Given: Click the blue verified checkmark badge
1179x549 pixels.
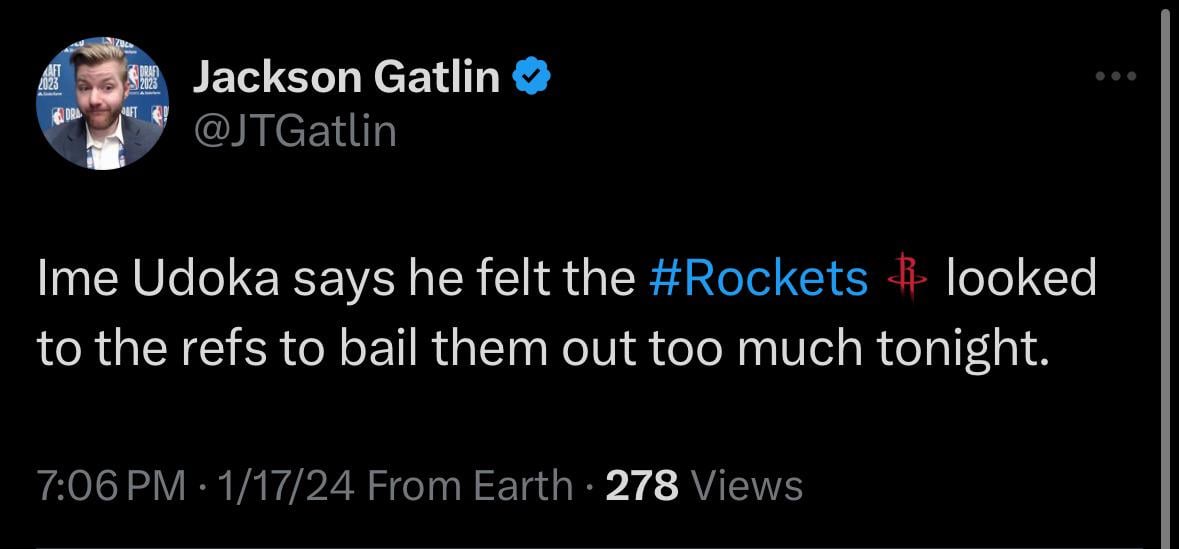Looking at the screenshot, I should 529,77.
